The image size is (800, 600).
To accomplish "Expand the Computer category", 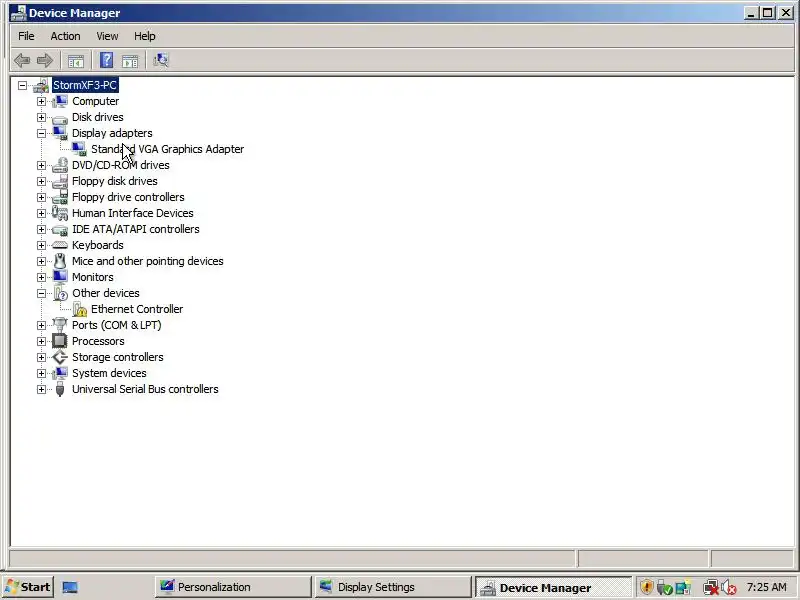I will coord(41,102).
